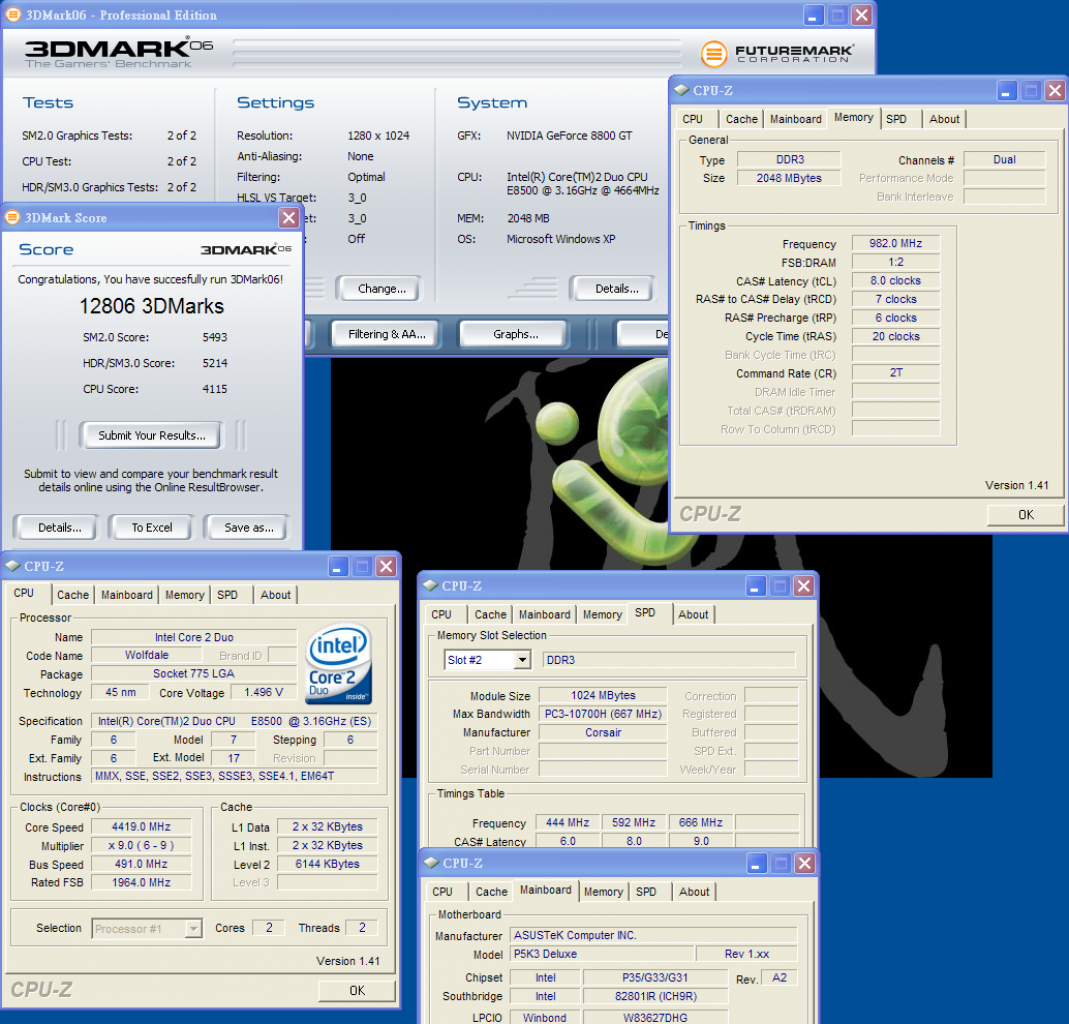The image size is (1069, 1024).
Task: Click Save as button in Score dialog
Action: [x=248, y=528]
